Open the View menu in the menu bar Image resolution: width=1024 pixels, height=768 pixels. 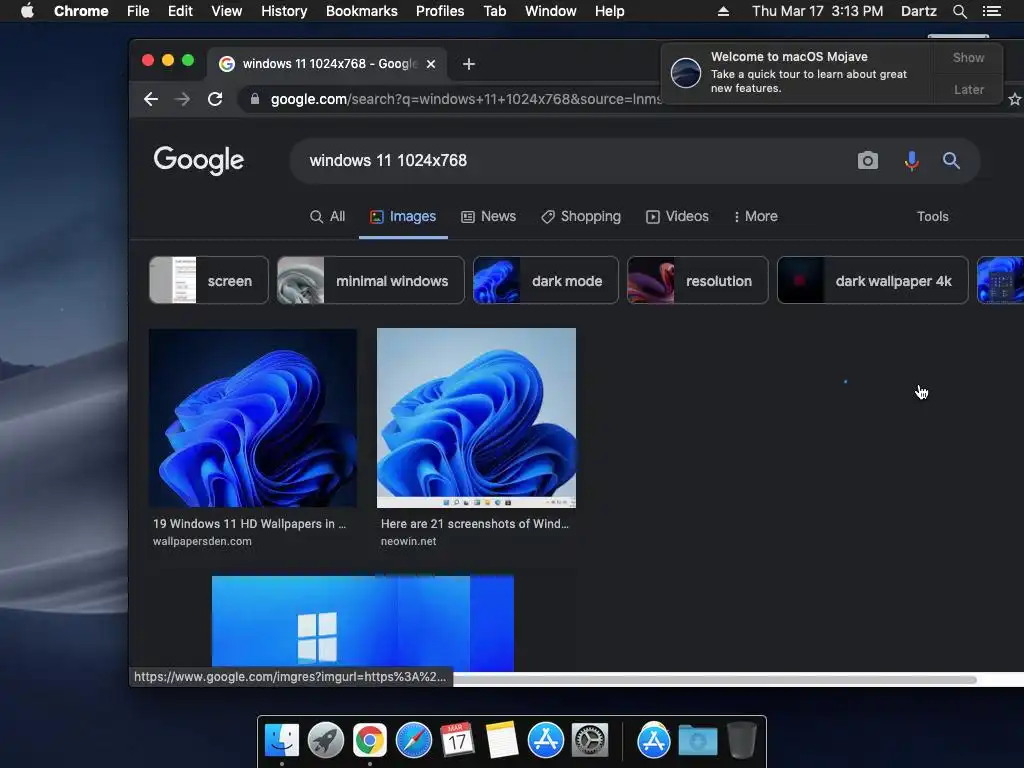pos(227,11)
